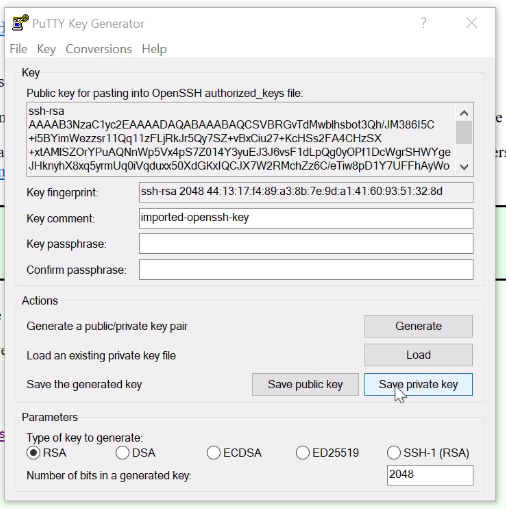Focus the Key passphrase field
This screenshot has height=509, width=506.
[306, 244]
